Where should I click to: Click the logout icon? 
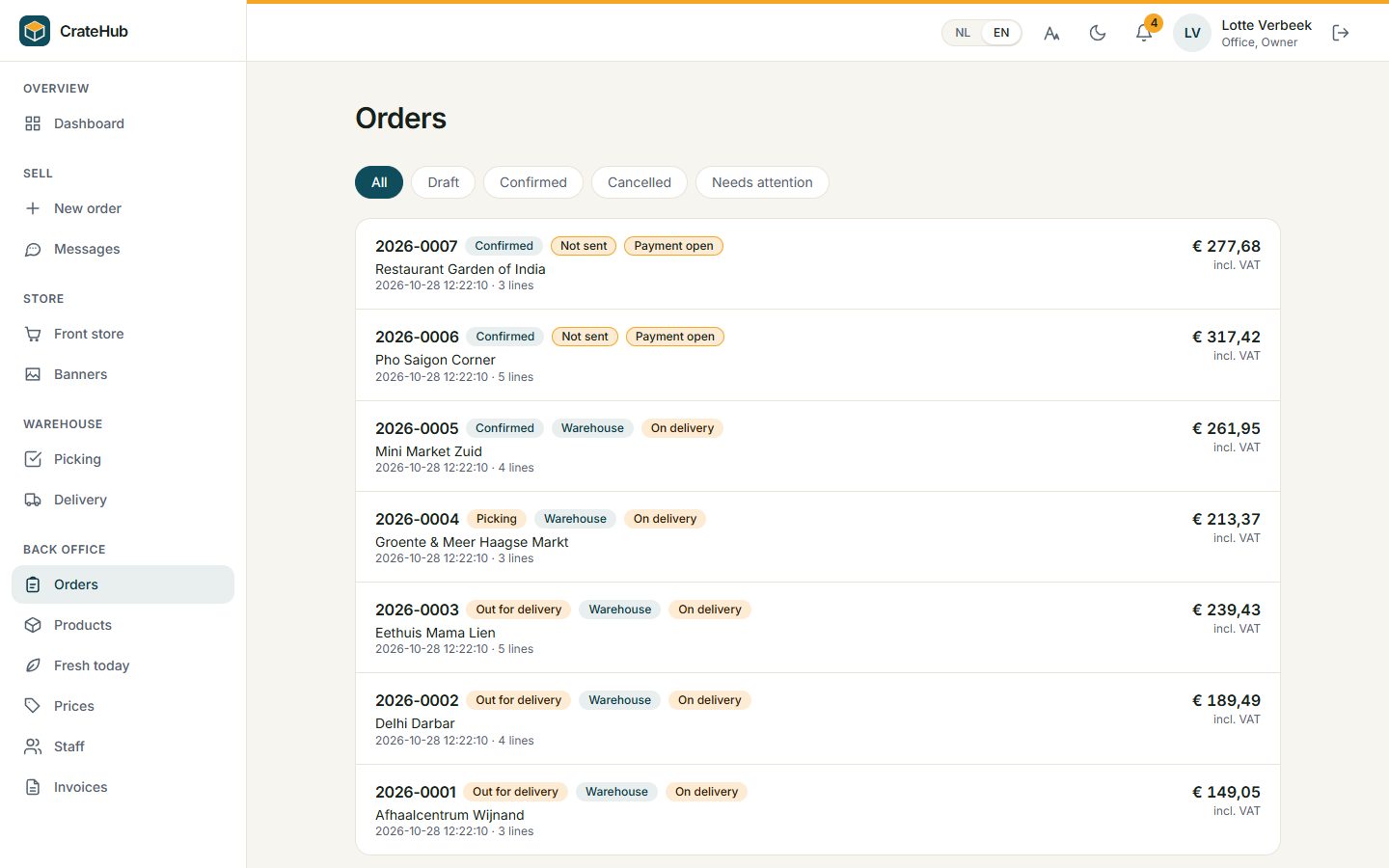[1341, 33]
